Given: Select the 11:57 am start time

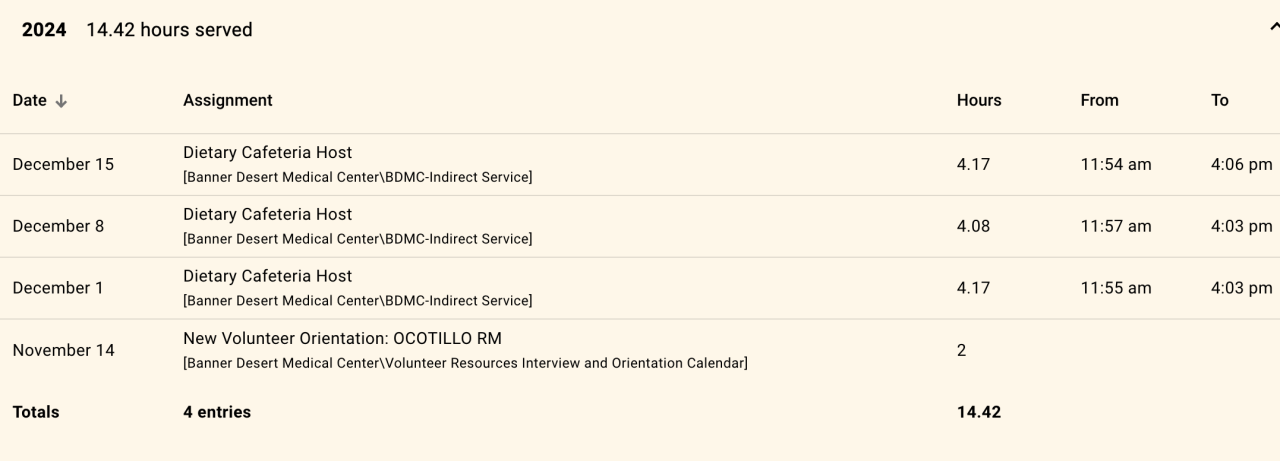Looking at the screenshot, I should 1115,226.
